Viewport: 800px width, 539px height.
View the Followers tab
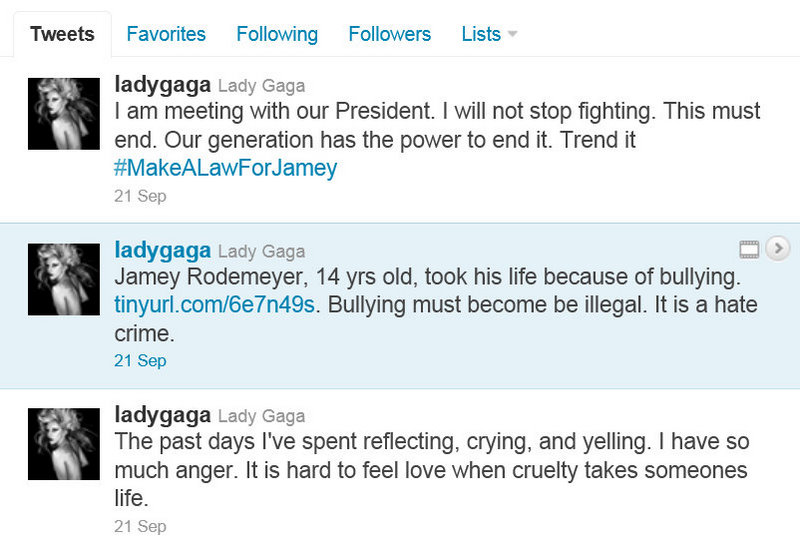click(x=390, y=34)
